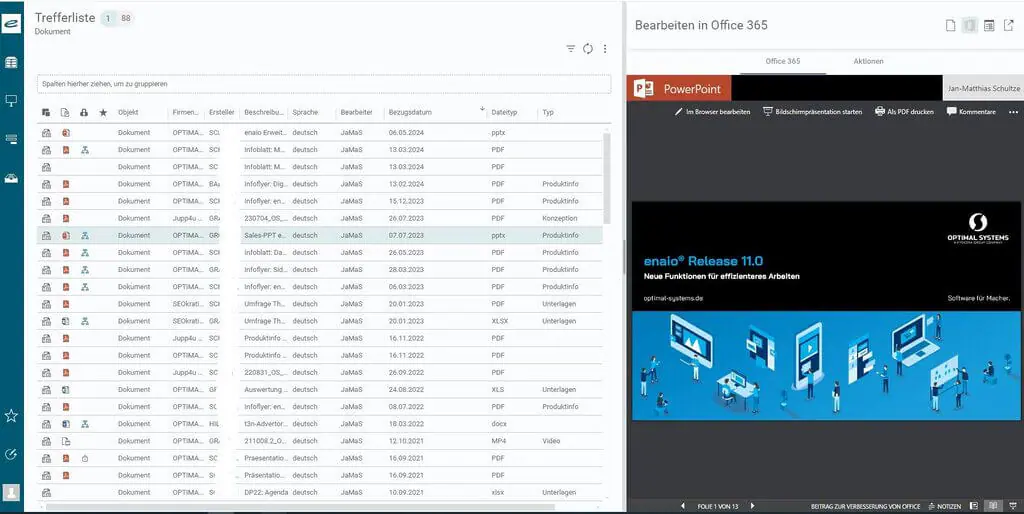Click the vertical scrollbar of the hit list
The image size is (1024, 514).
point(607,178)
